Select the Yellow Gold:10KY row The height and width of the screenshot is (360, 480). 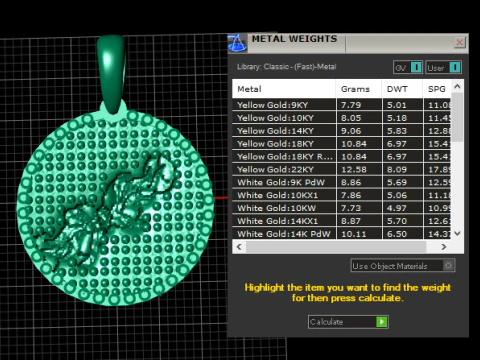click(x=342, y=118)
